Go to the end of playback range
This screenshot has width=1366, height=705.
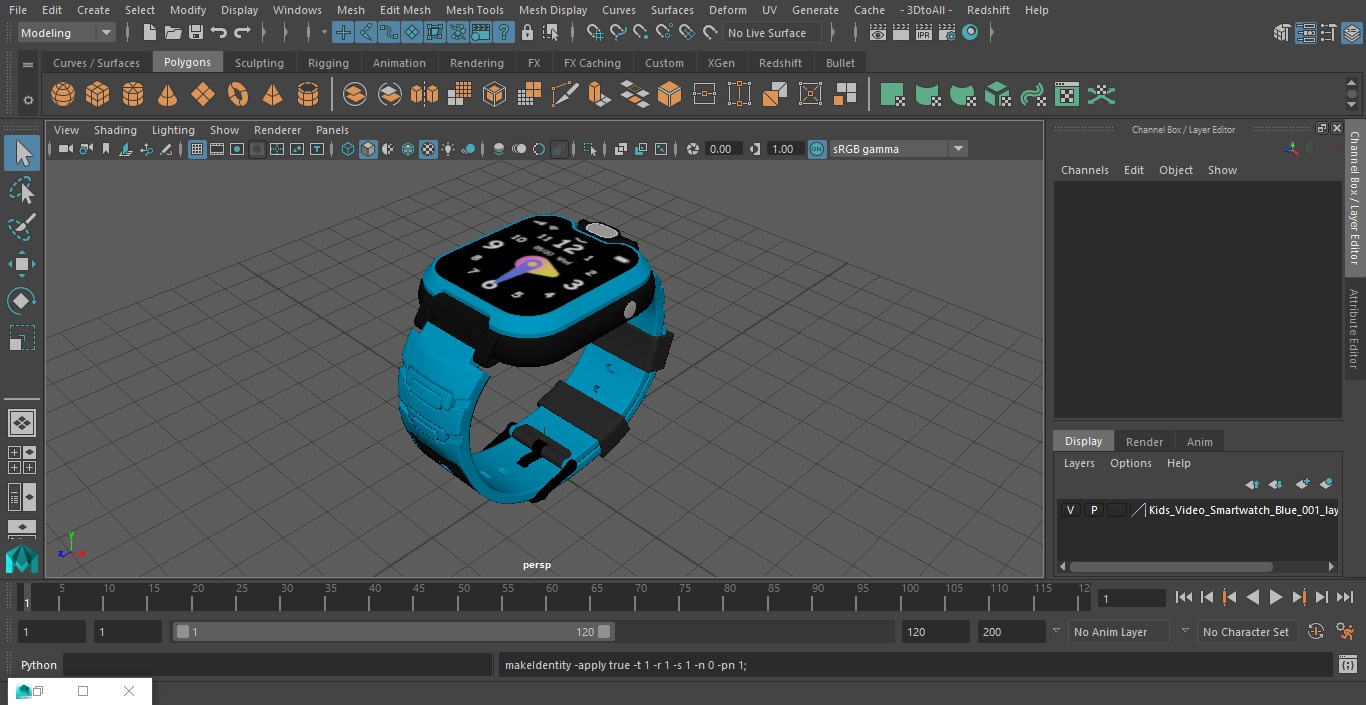(1345, 597)
